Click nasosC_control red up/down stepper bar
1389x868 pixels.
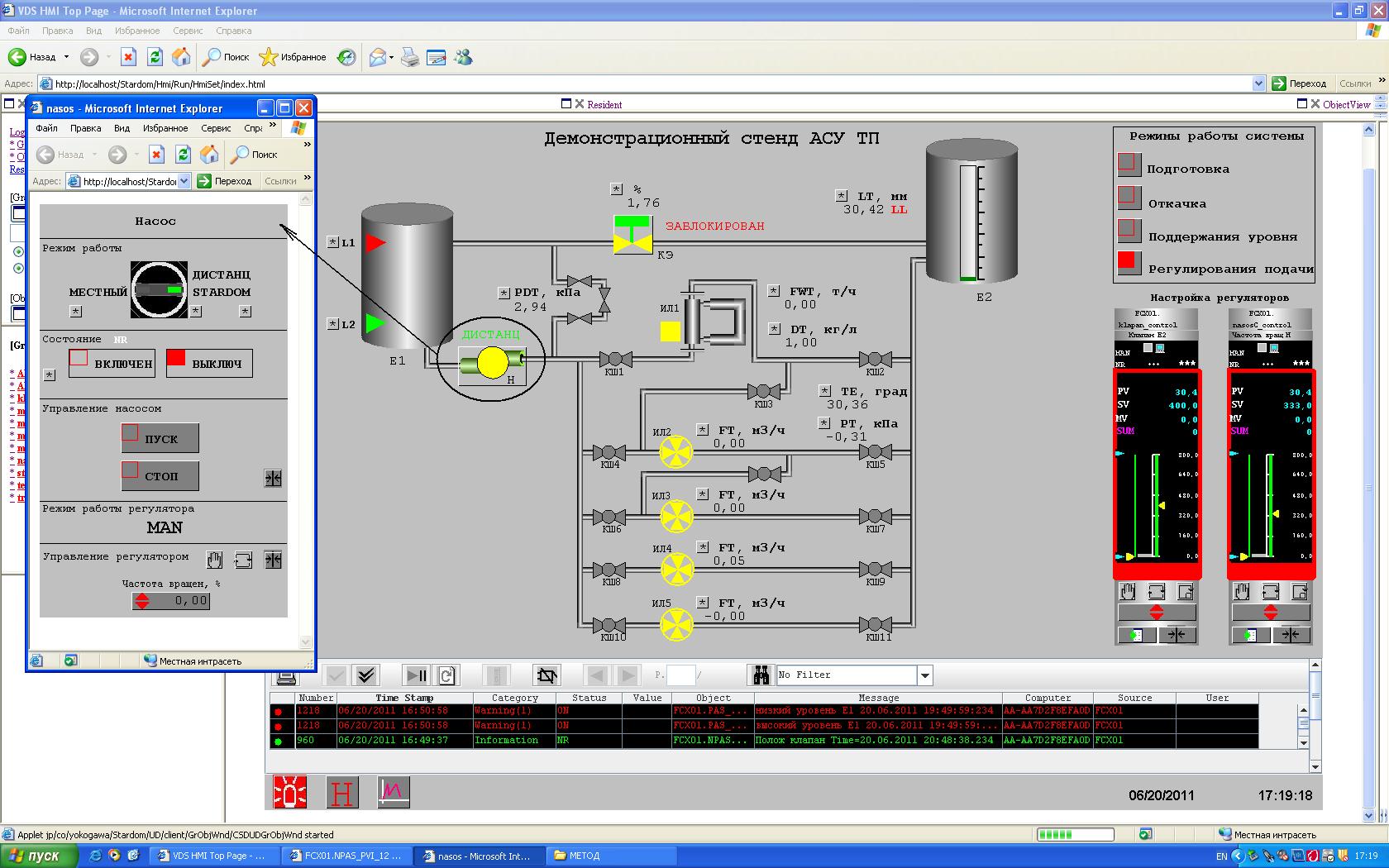tap(1271, 613)
